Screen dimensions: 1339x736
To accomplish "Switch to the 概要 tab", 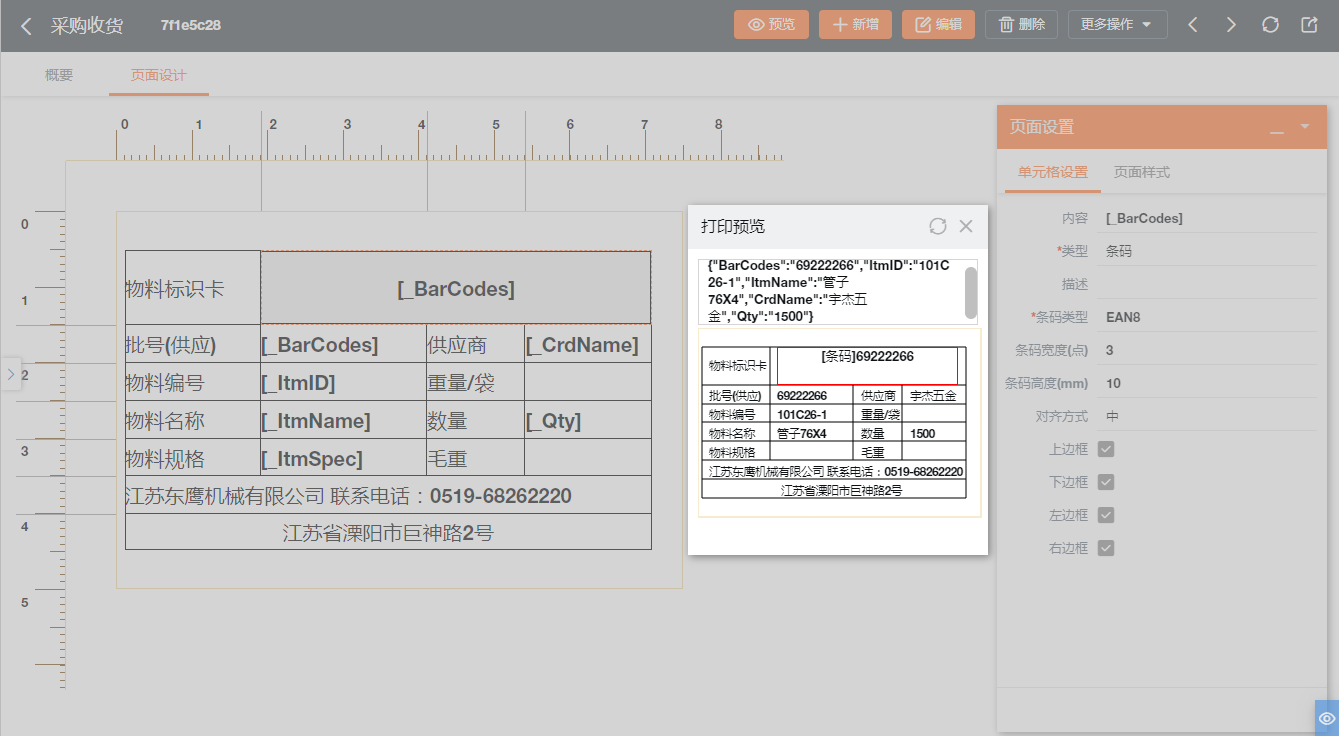I will click(x=59, y=75).
